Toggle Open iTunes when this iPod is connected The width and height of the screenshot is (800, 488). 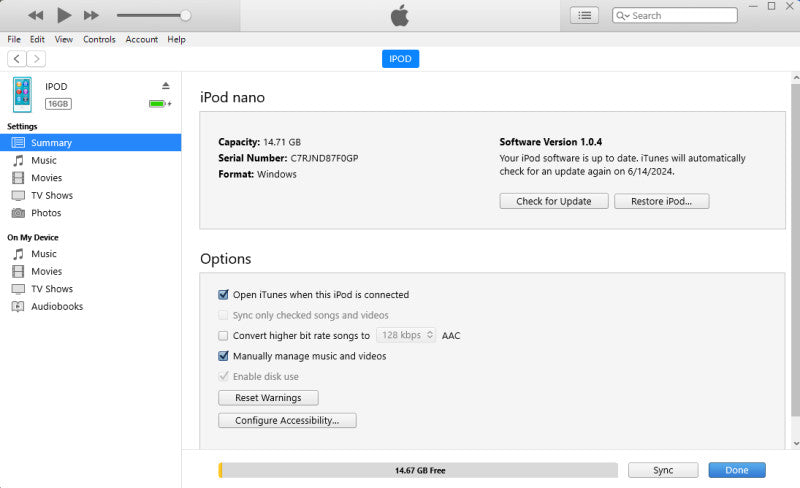tap(223, 295)
